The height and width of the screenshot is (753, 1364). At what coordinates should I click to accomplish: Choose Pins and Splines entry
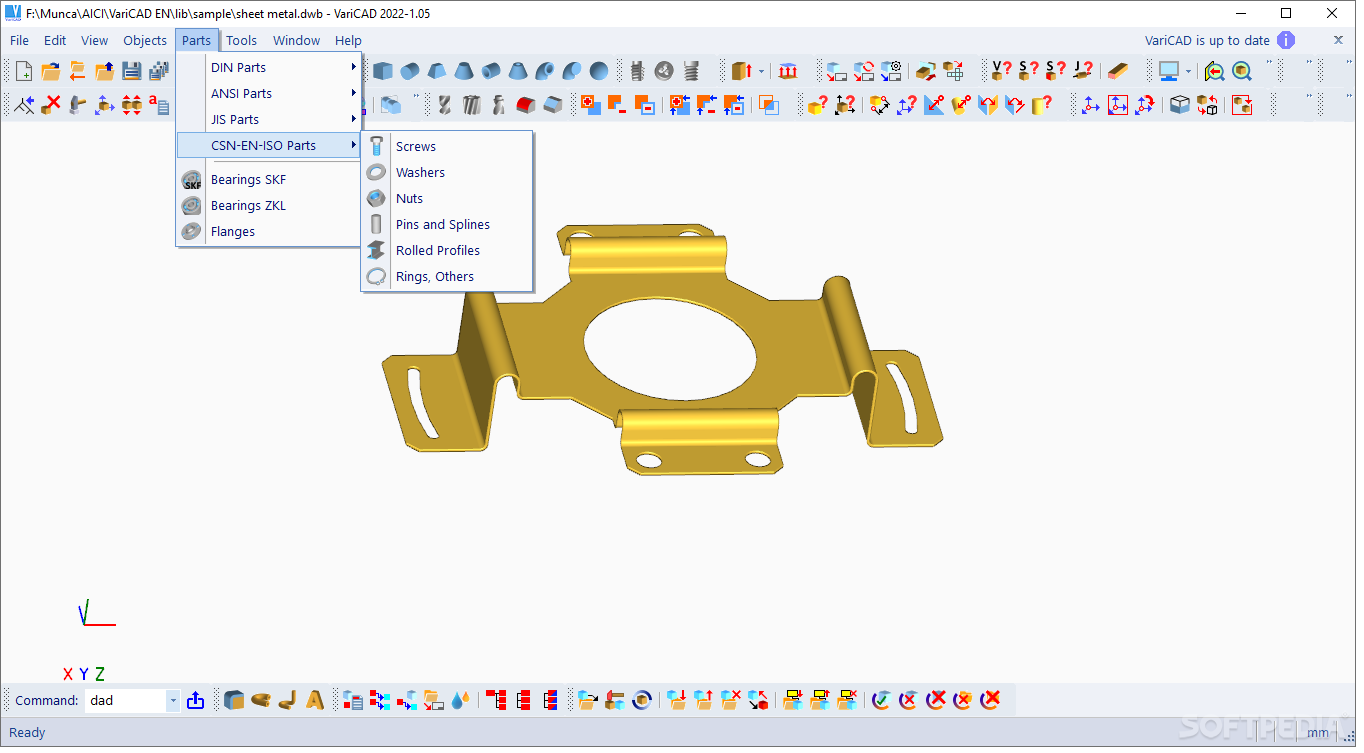[x=447, y=224]
